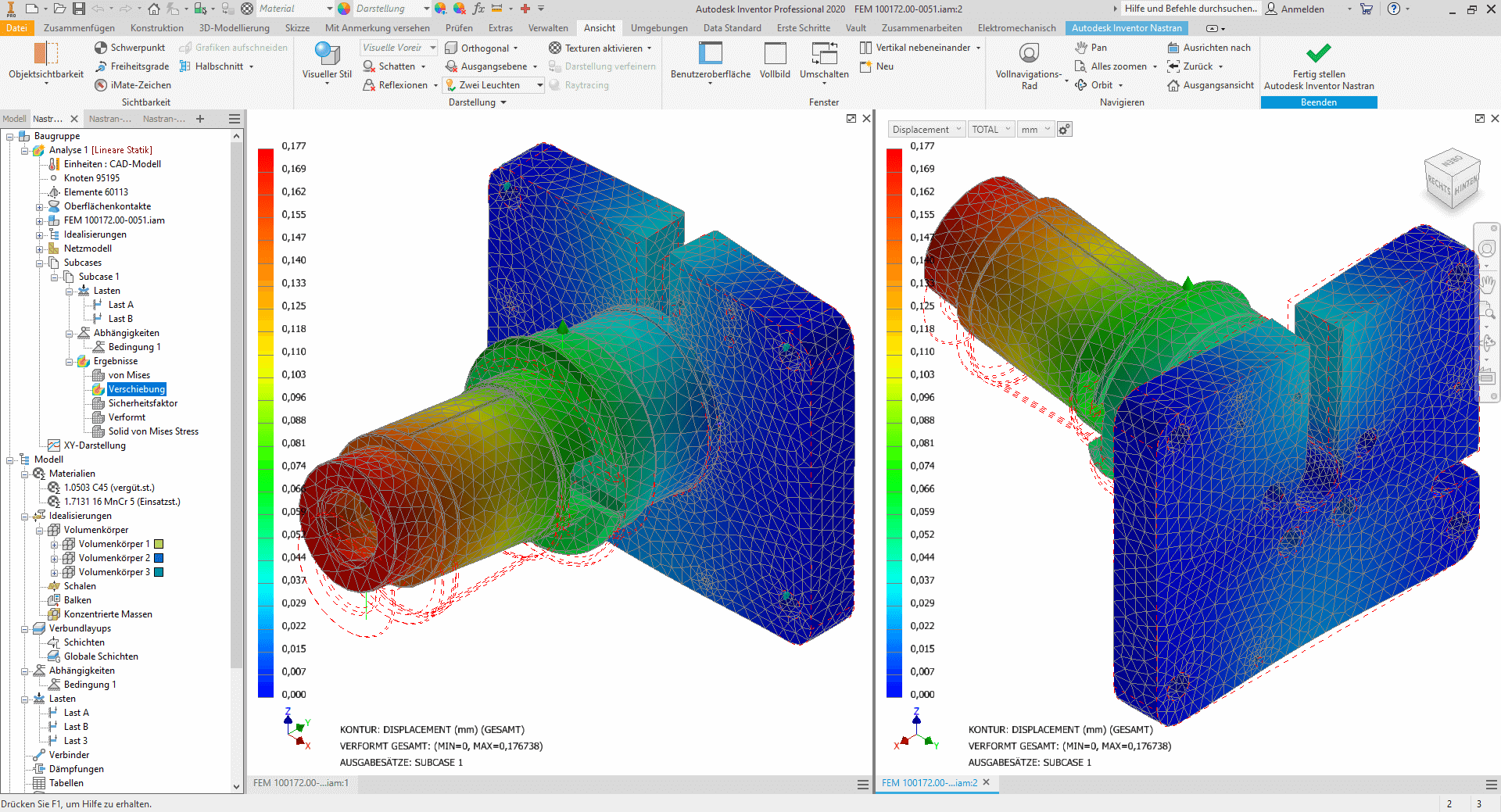Viewport: 1501px width, 812px height.
Task: Open the Prüfen ribbon tab
Action: point(459,28)
